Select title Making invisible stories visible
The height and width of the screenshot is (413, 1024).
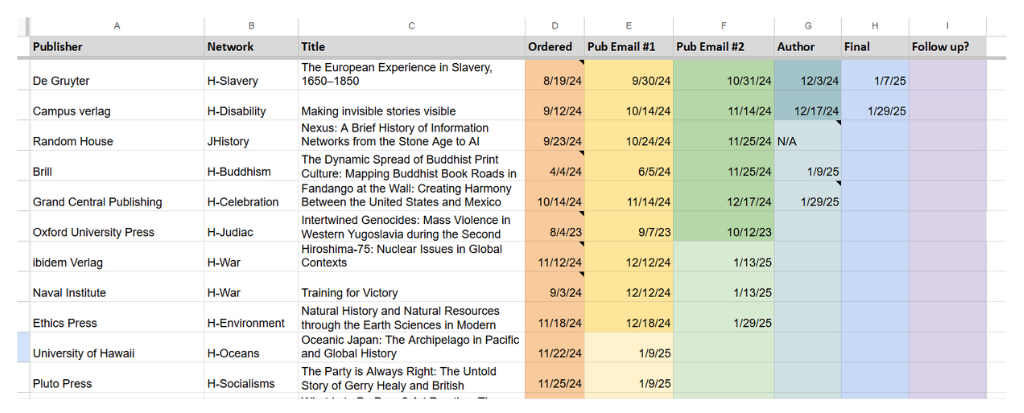click(x=411, y=105)
